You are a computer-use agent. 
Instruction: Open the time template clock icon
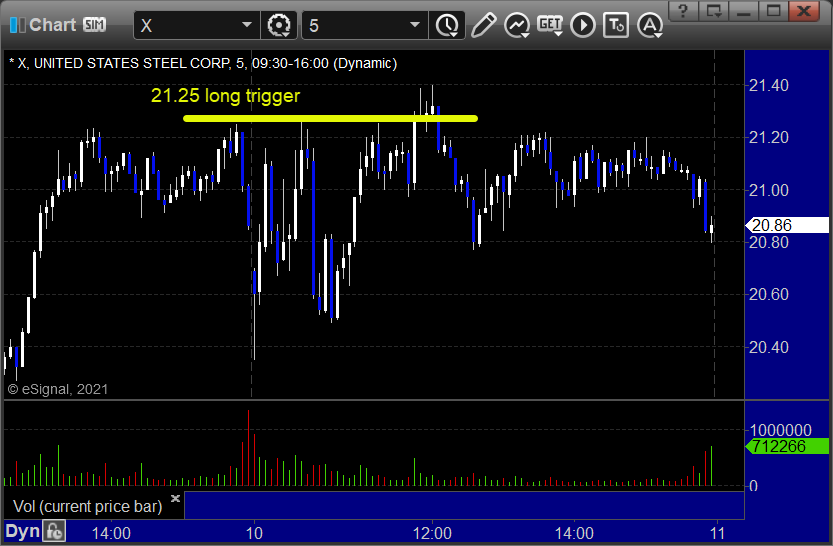448,25
